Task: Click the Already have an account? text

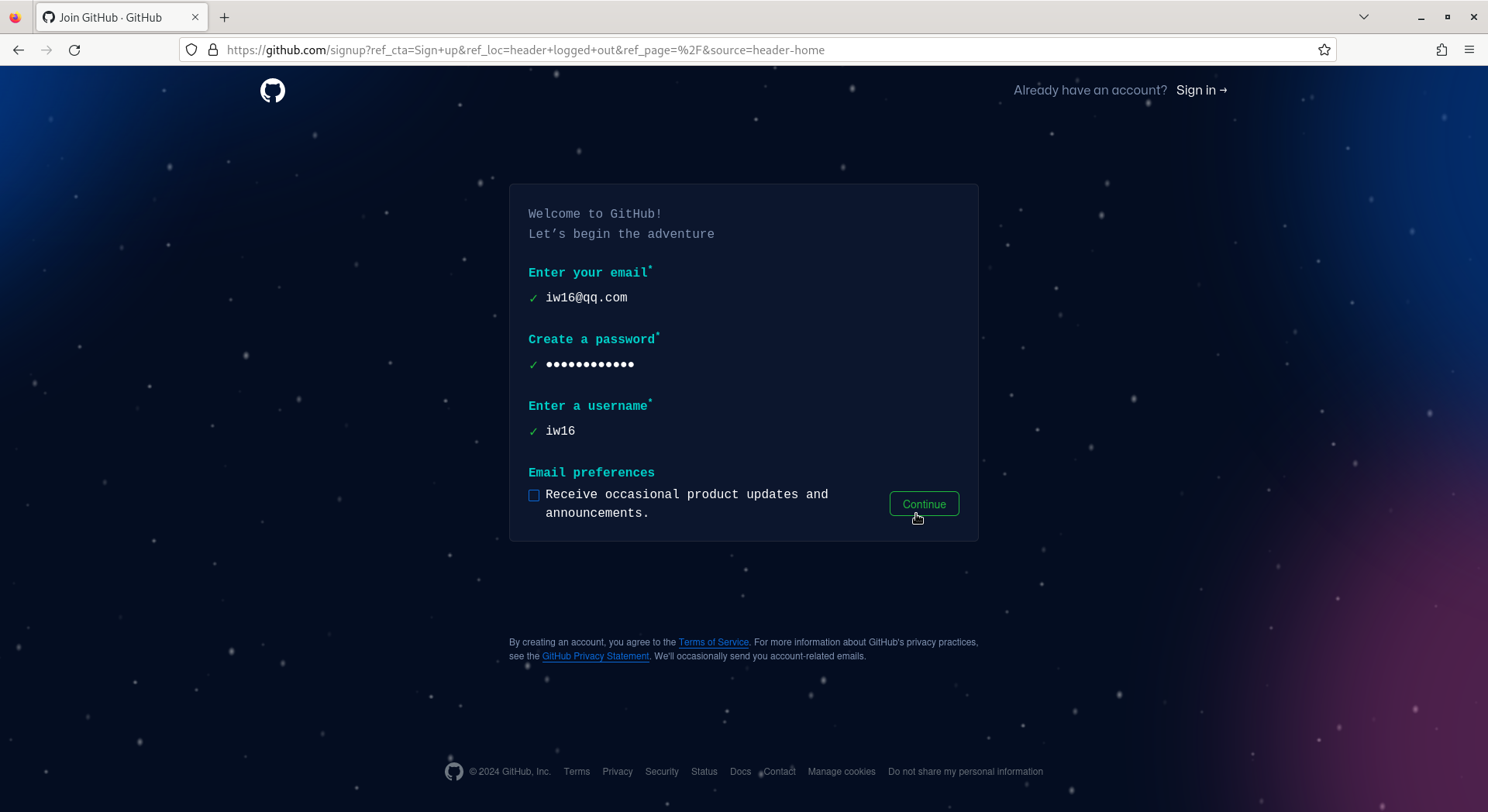Action: point(1090,91)
